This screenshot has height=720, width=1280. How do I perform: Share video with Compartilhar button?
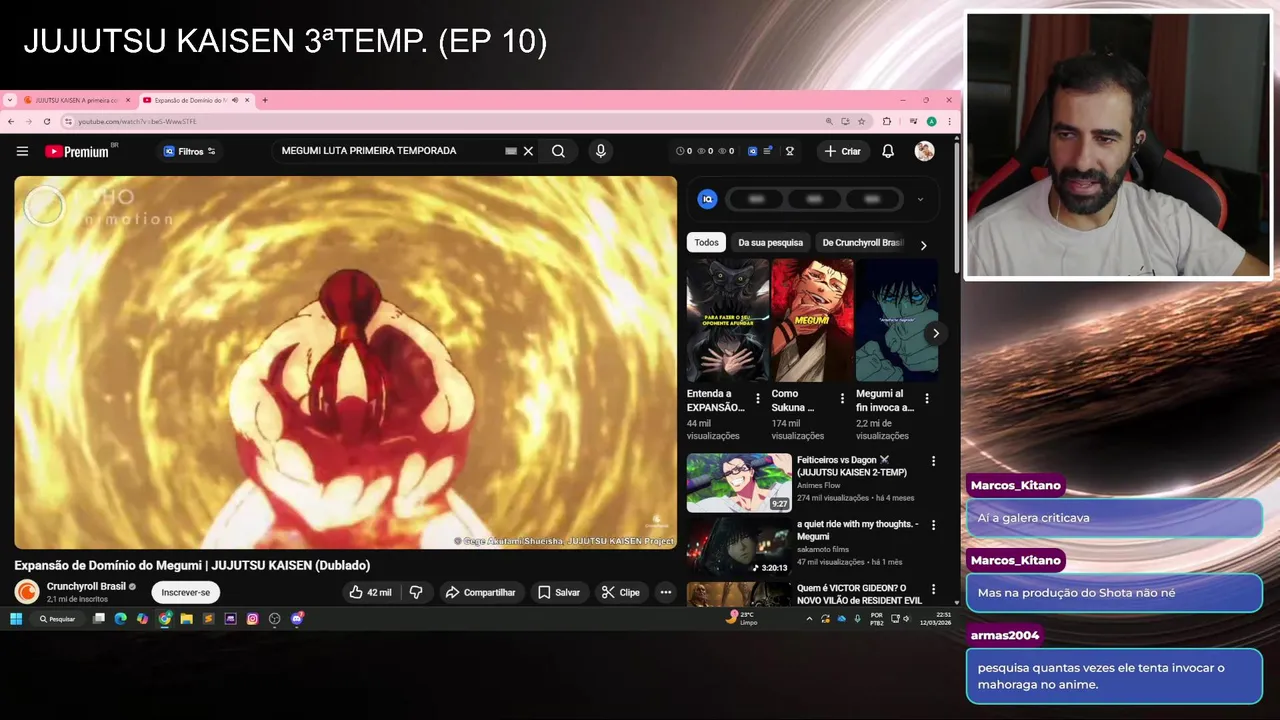[480, 592]
